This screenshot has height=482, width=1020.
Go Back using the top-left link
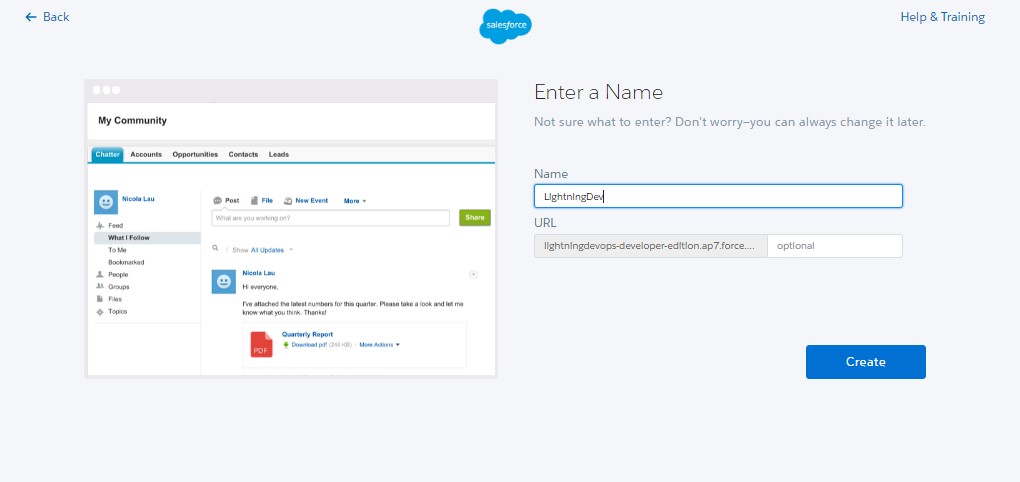tap(47, 17)
